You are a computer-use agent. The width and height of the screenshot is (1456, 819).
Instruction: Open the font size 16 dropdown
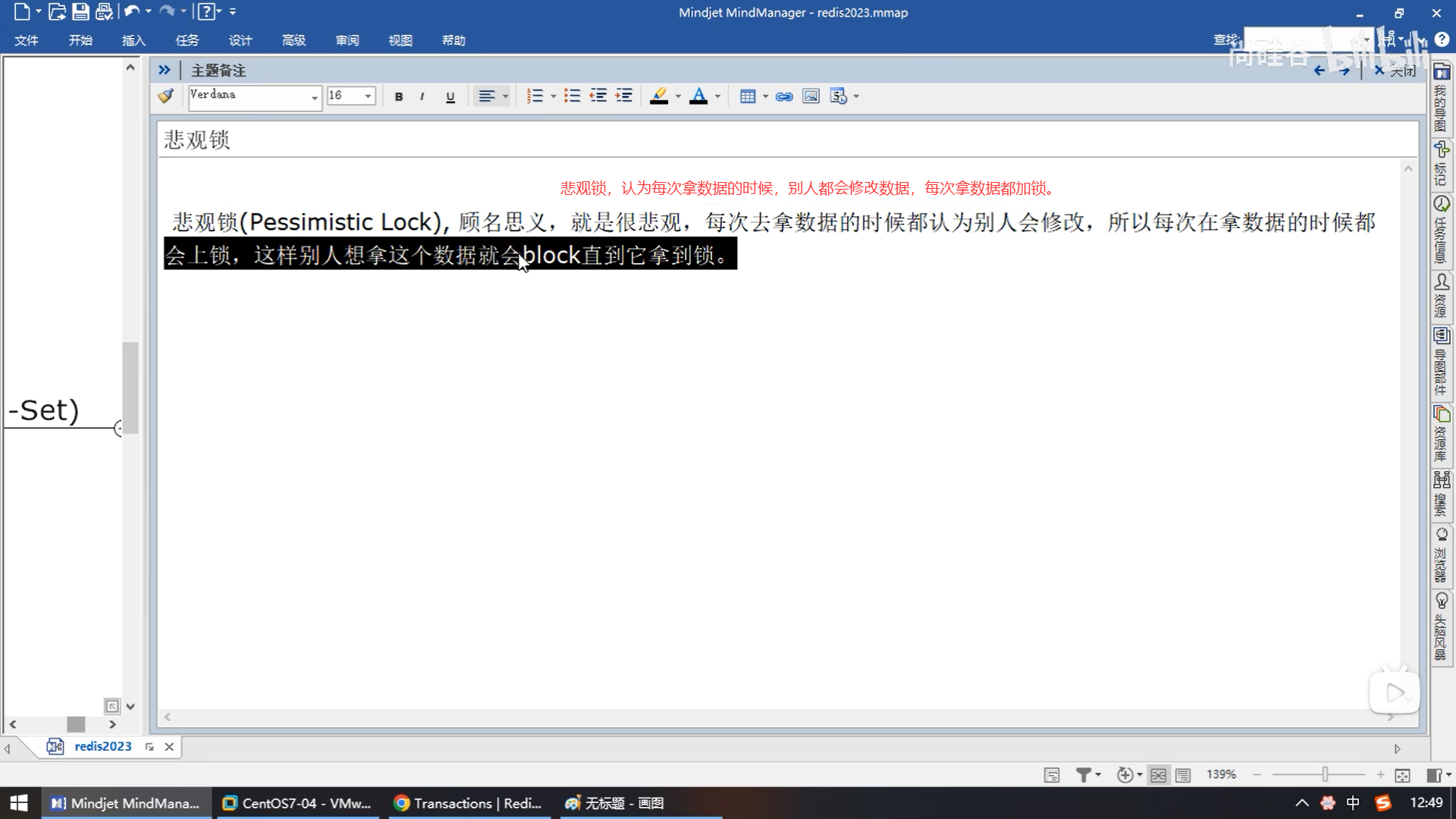click(368, 96)
